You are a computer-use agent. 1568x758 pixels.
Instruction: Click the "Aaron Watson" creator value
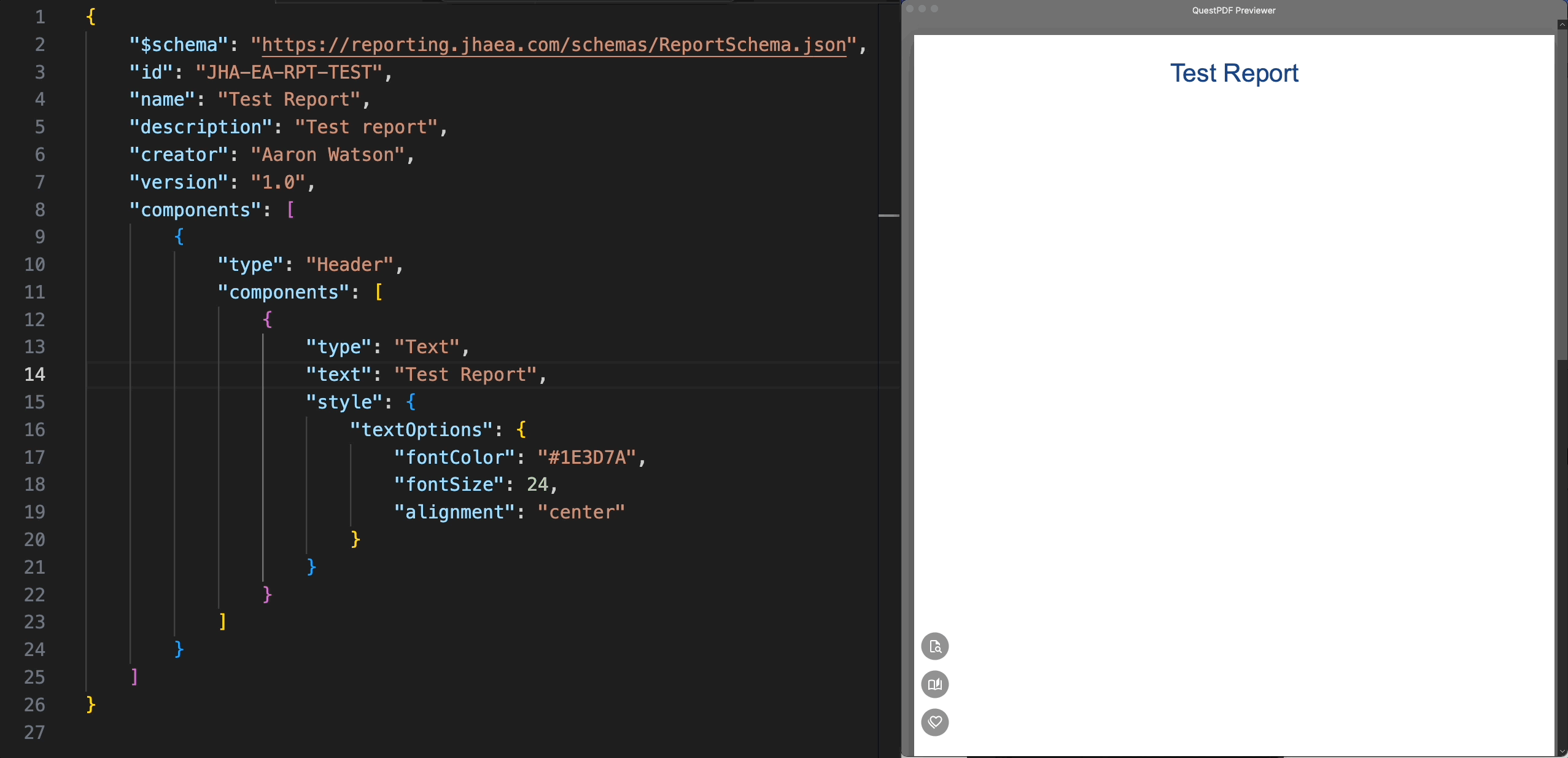click(327, 154)
